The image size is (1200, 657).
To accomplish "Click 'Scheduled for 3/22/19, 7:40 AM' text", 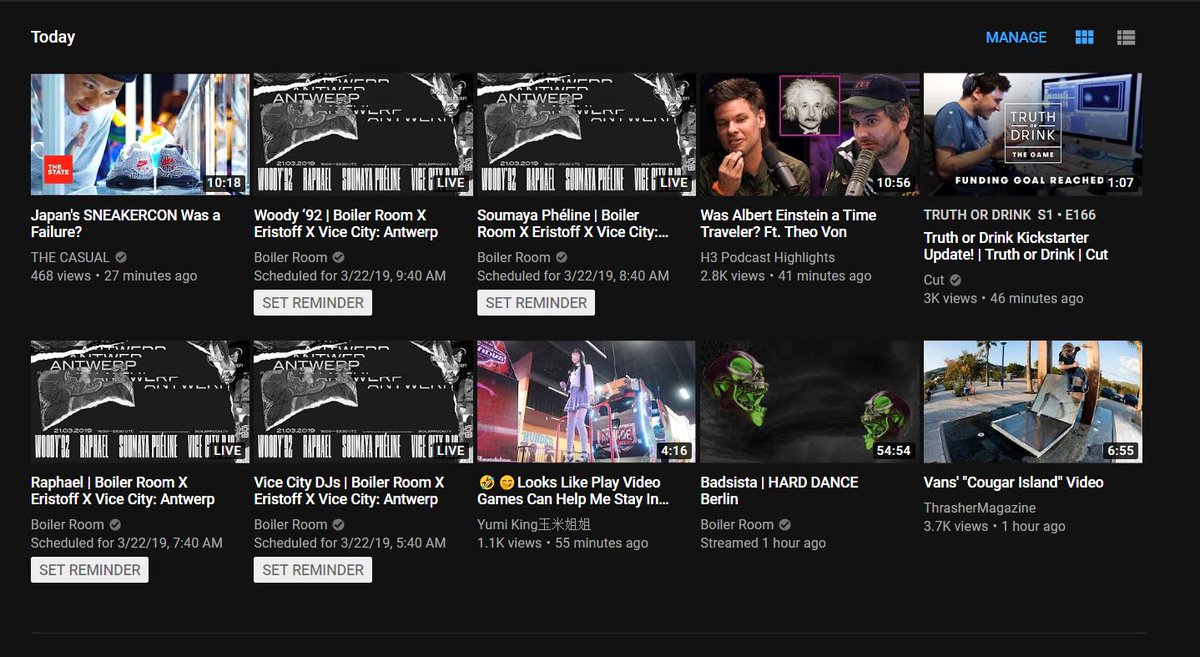I will [127, 543].
